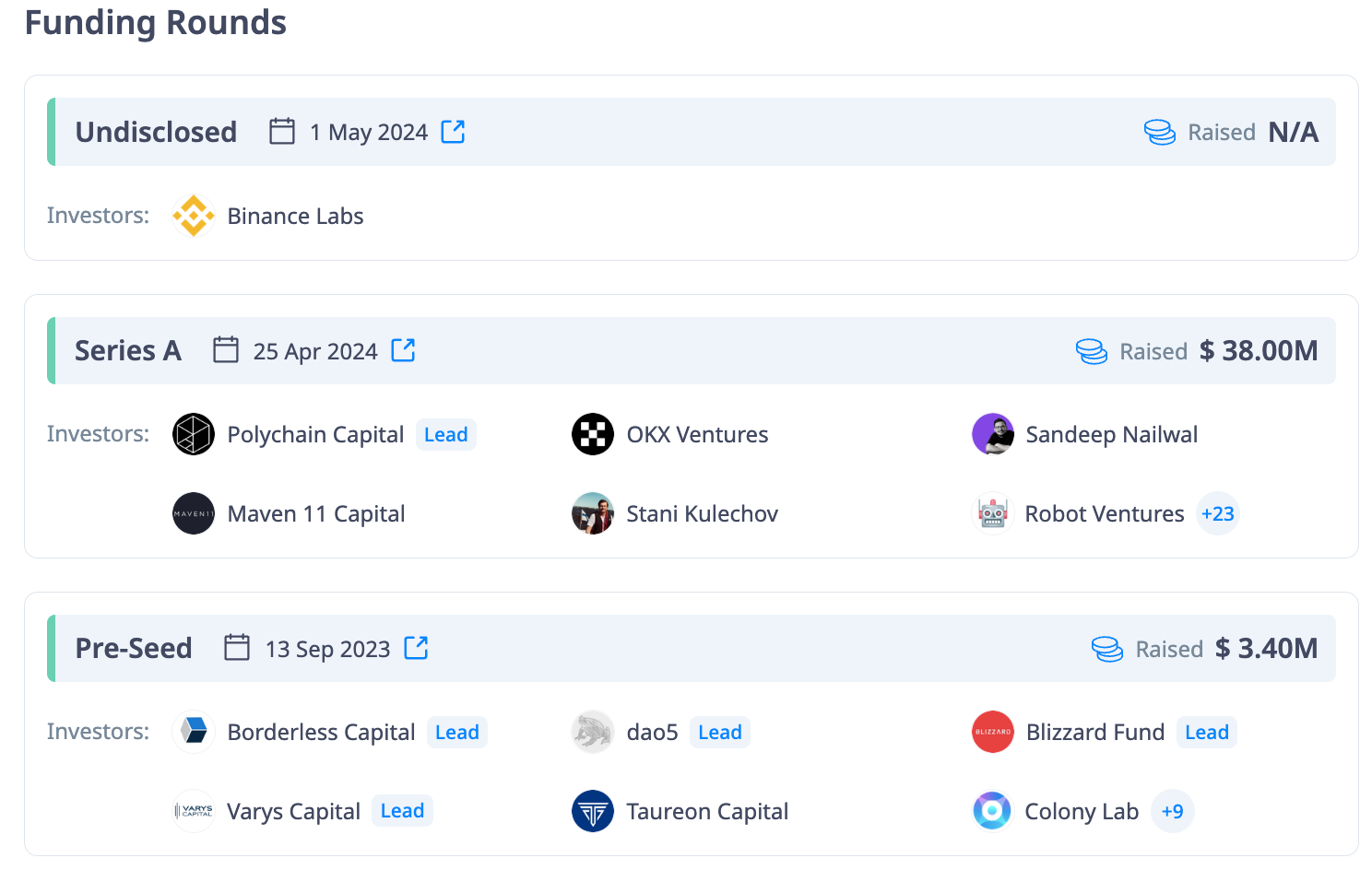Click Lead badge next to Blizzard Fund
Viewport: 1372px width, 870px height.
tap(1207, 732)
